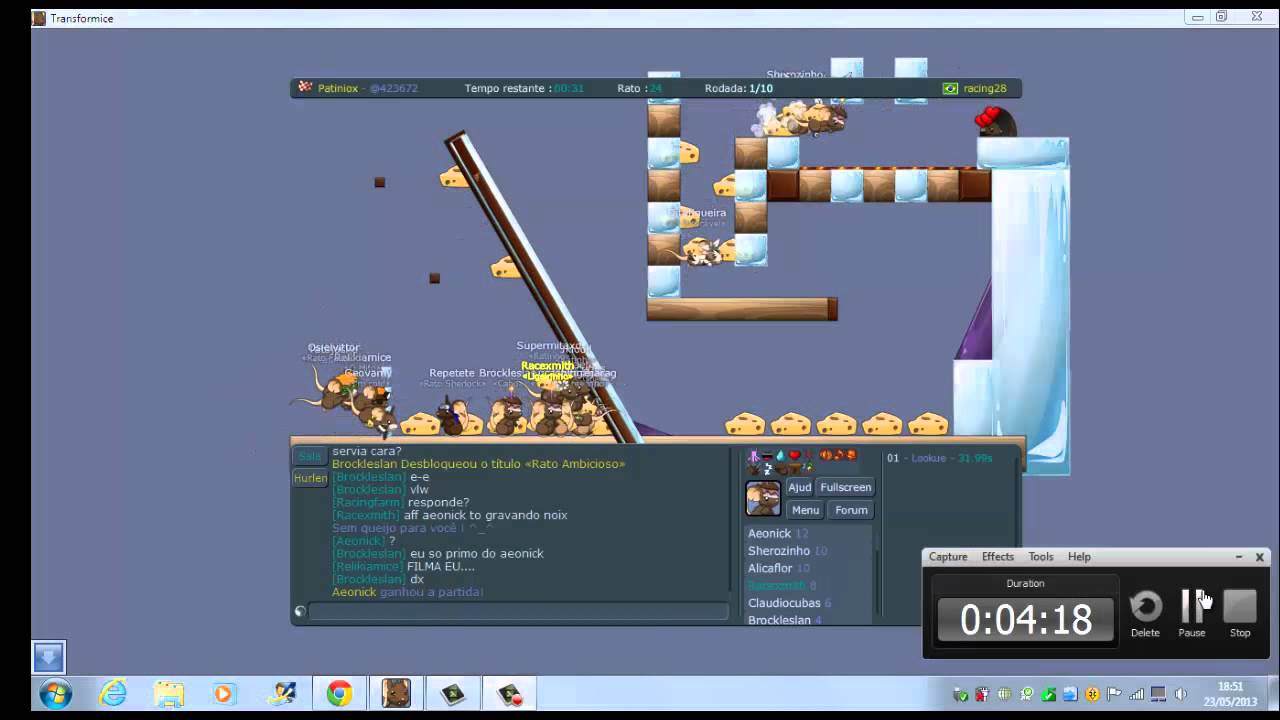The width and height of the screenshot is (1280, 720).
Task: Click the chat message input field
Action: tap(519, 611)
